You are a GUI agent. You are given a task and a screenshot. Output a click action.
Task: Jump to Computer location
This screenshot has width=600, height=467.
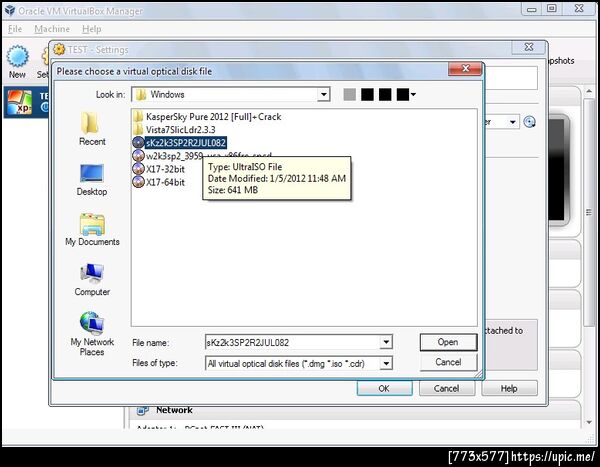(92, 279)
